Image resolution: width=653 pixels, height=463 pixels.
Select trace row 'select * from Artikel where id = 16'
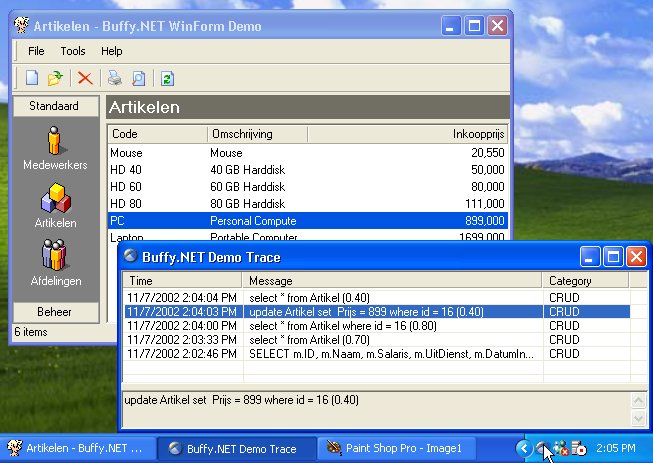(376, 326)
